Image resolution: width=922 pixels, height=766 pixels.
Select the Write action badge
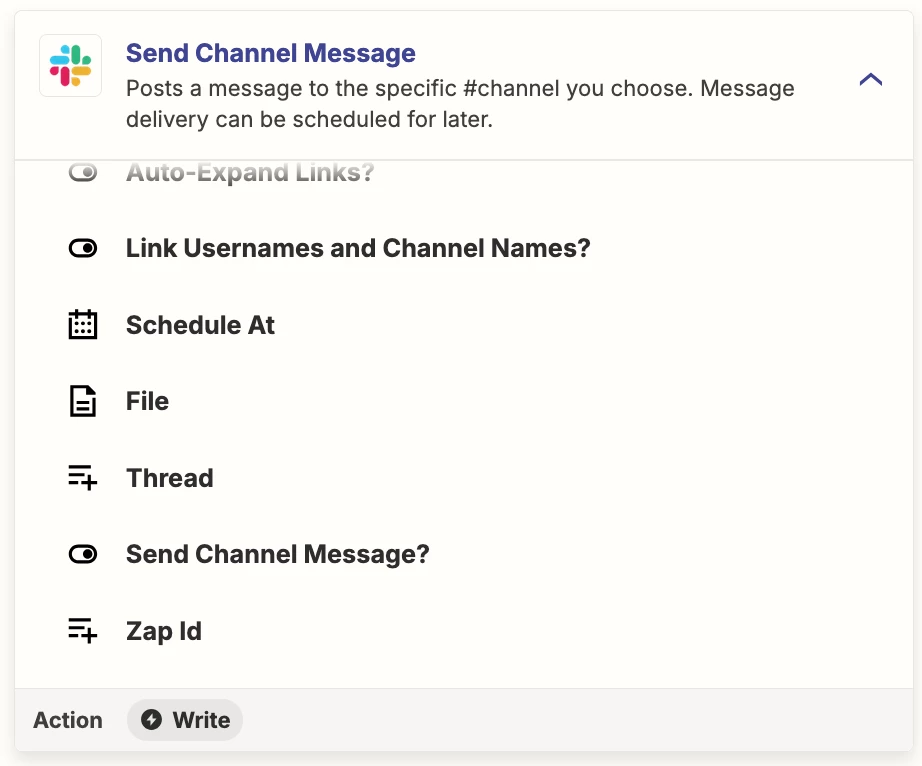[185, 720]
